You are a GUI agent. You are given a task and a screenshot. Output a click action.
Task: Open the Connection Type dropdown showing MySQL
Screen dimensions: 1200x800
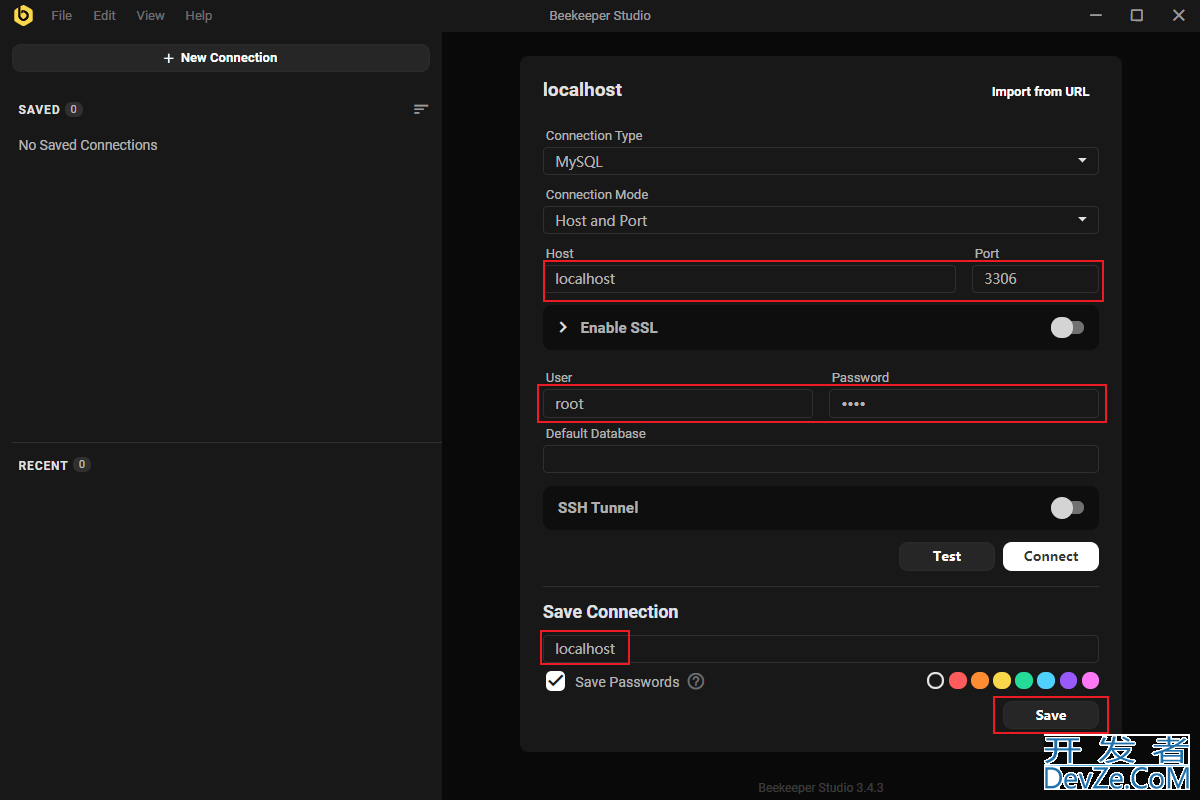point(821,161)
